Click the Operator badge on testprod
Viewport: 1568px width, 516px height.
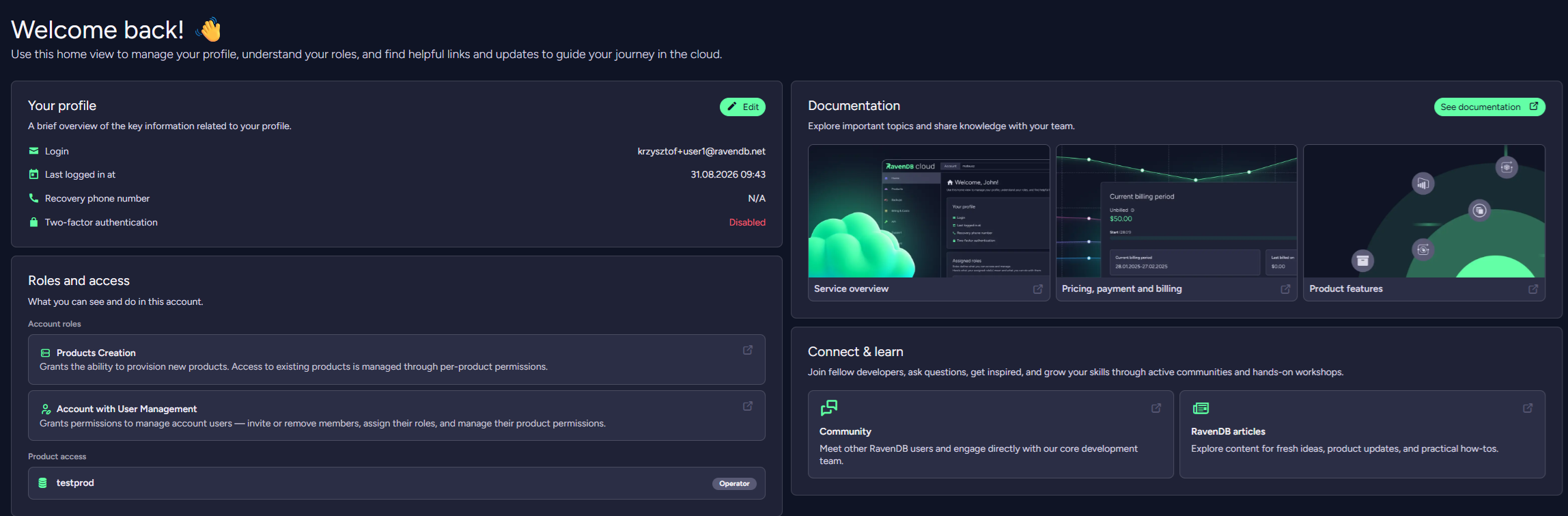coord(734,483)
